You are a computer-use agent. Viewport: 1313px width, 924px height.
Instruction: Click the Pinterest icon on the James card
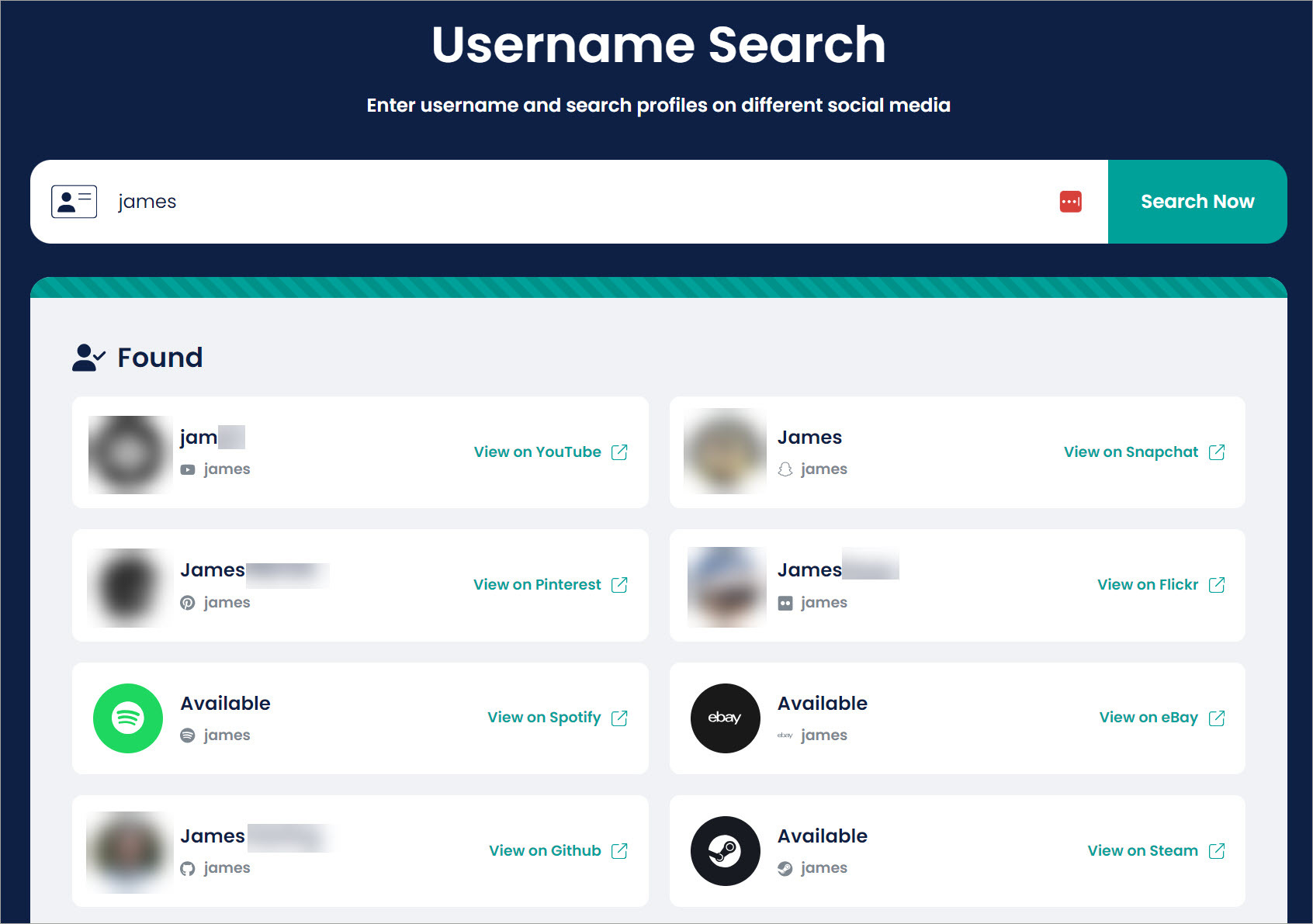(188, 602)
